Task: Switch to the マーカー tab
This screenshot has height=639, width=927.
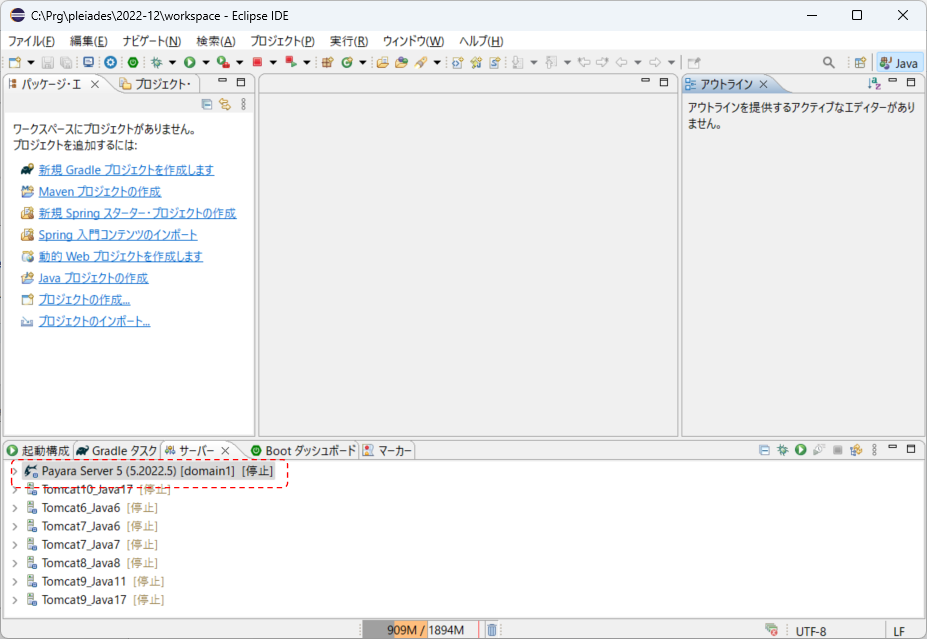Action: 387,450
